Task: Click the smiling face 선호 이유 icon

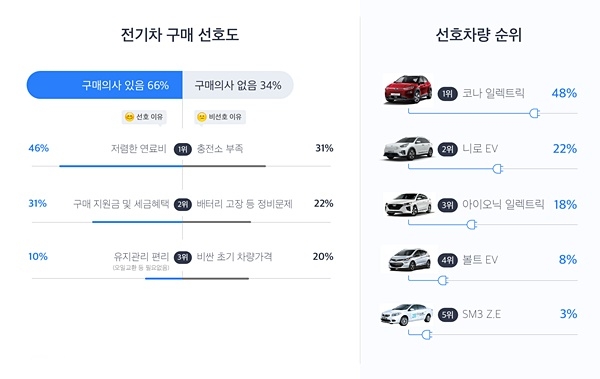Action: pos(130,117)
